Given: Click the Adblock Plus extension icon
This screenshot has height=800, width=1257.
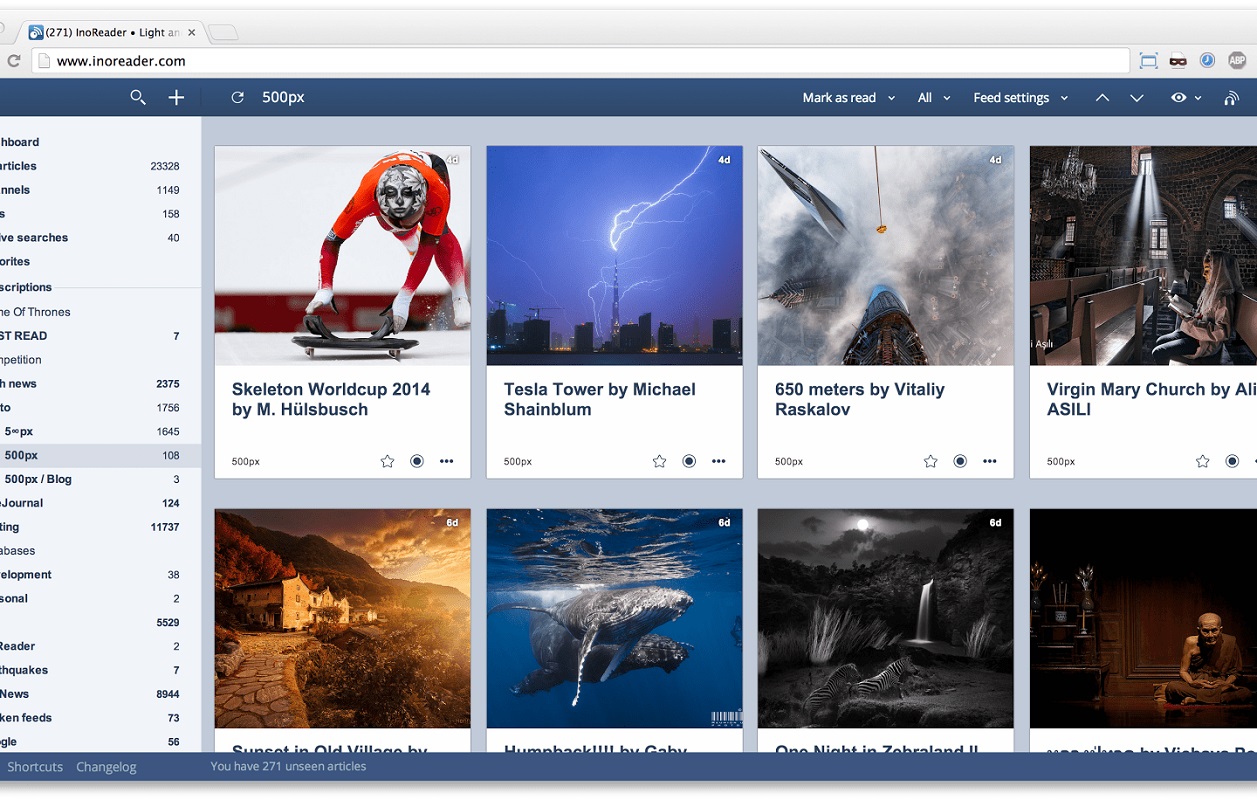Looking at the screenshot, I should (x=1236, y=61).
